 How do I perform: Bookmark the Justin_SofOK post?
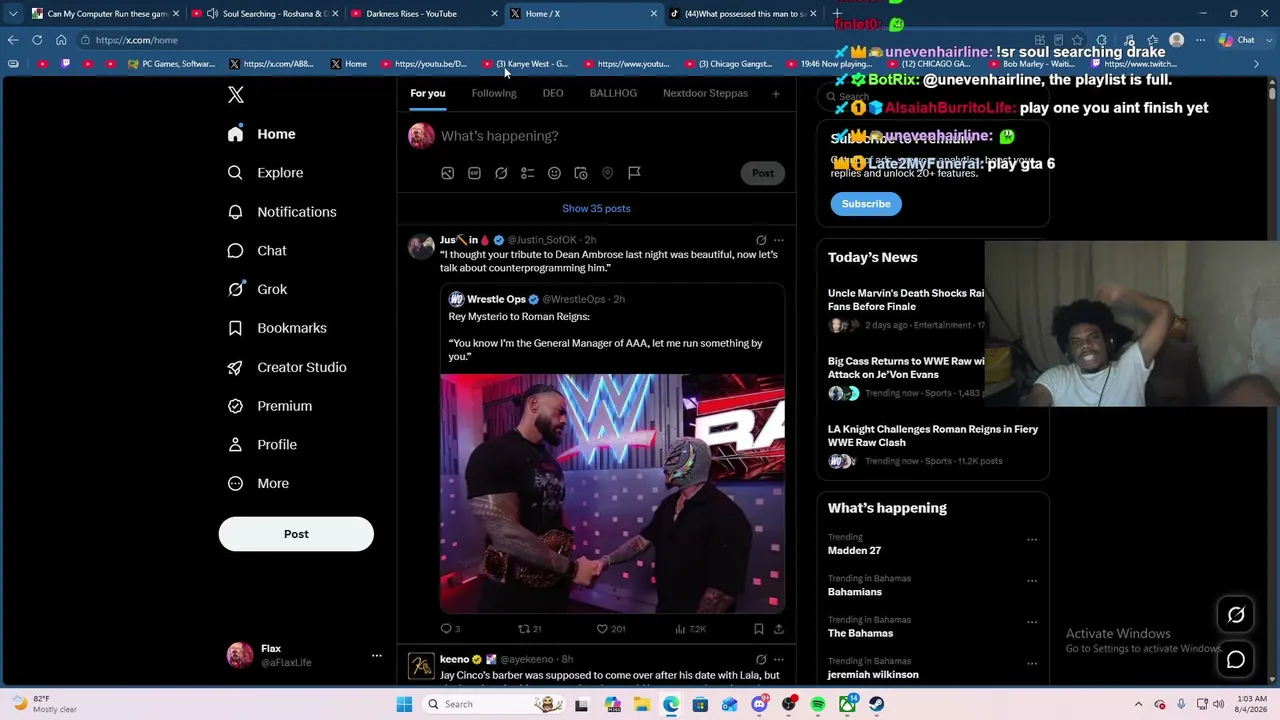point(758,629)
